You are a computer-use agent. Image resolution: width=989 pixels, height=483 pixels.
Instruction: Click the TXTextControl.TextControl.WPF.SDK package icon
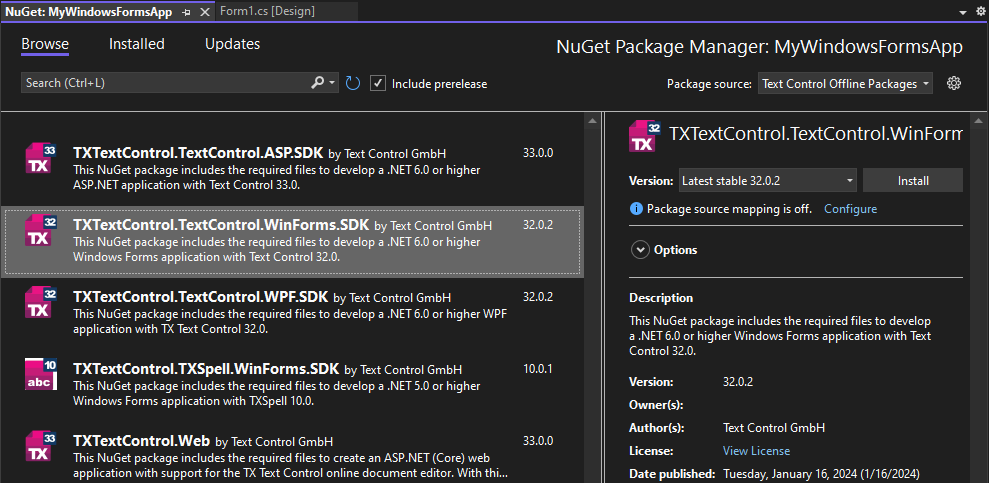click(x=41, y=301)
